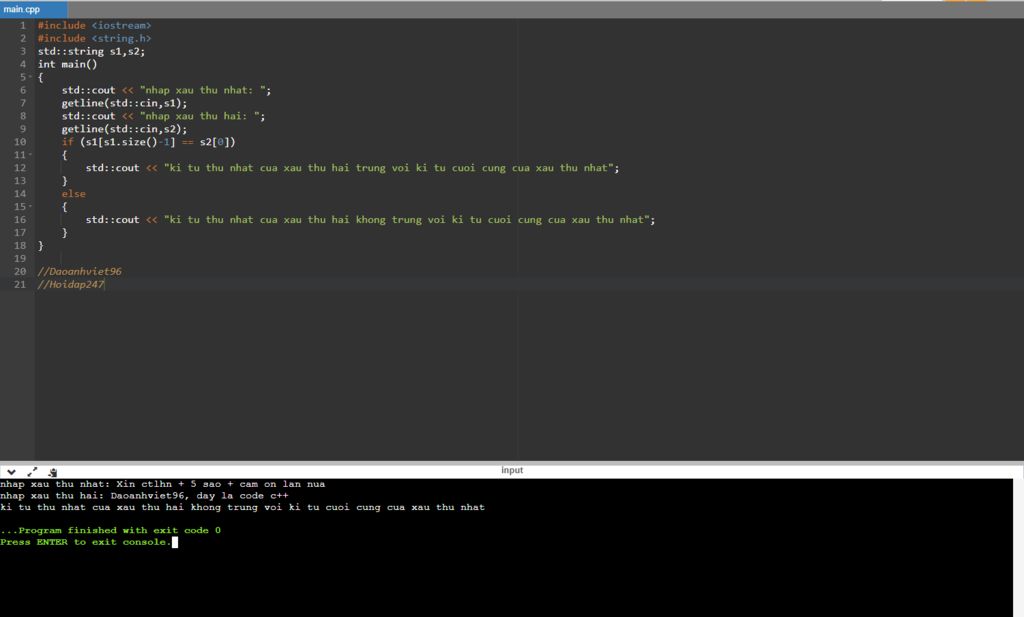This screenshot has width=1024, height=617.
Task: Switch to the main.cpp tab
Action: point(33,9)
